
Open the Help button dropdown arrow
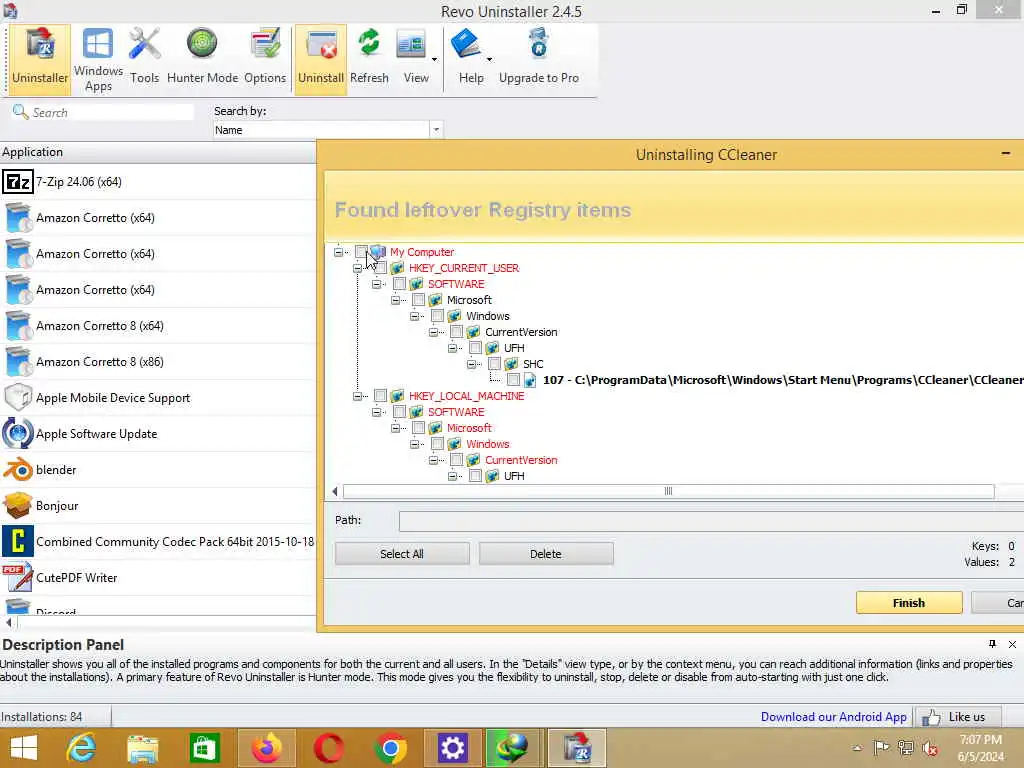(489, 59)
